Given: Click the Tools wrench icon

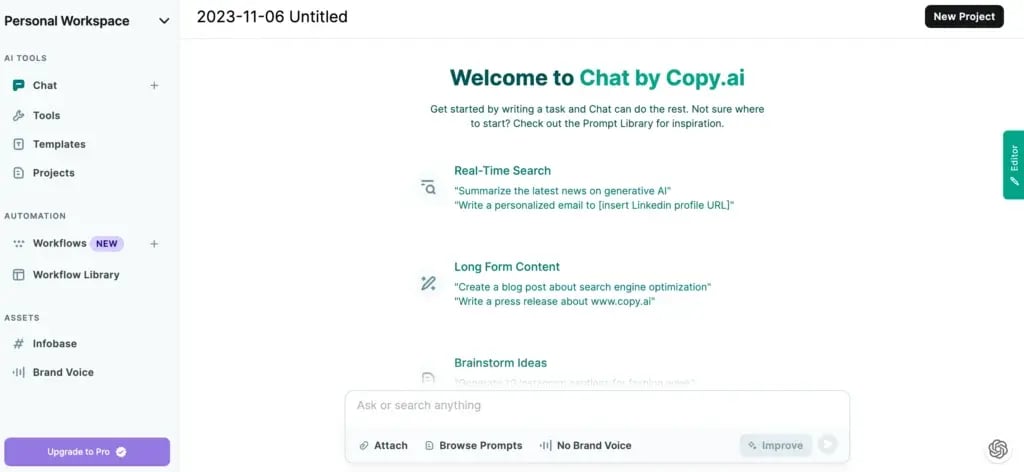Looking at the screenshot, I should tap(18, 116).
